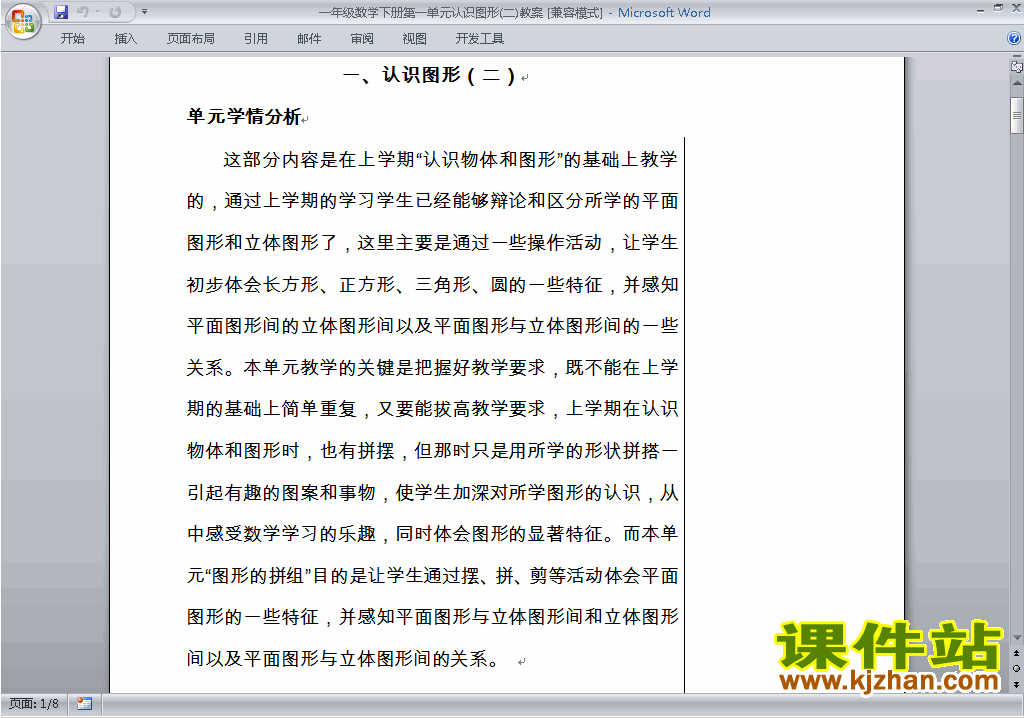Click the heading 一、认识图形（二）

click(429, 75)
